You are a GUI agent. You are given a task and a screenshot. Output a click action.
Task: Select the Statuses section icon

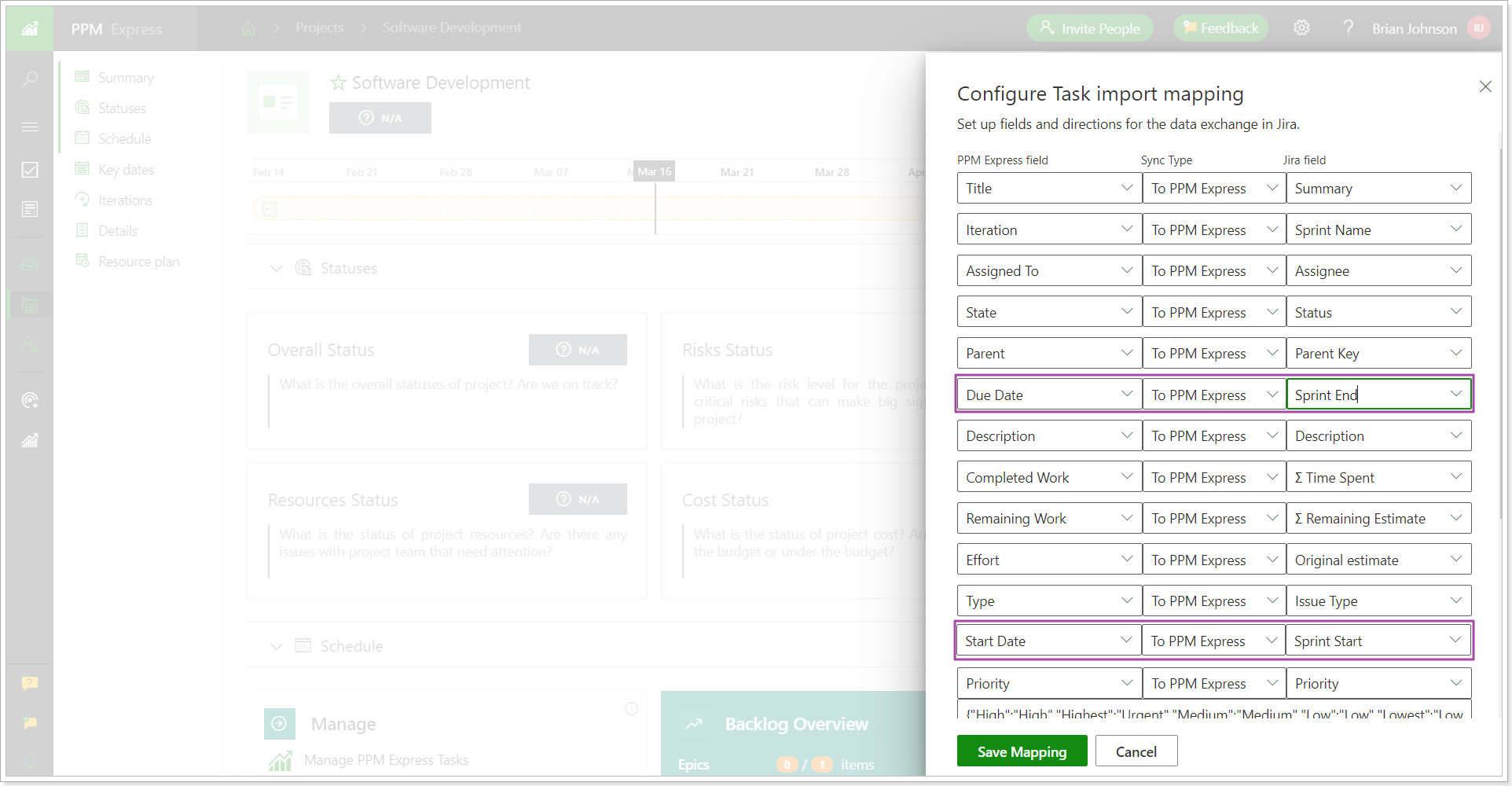[83, 108]
